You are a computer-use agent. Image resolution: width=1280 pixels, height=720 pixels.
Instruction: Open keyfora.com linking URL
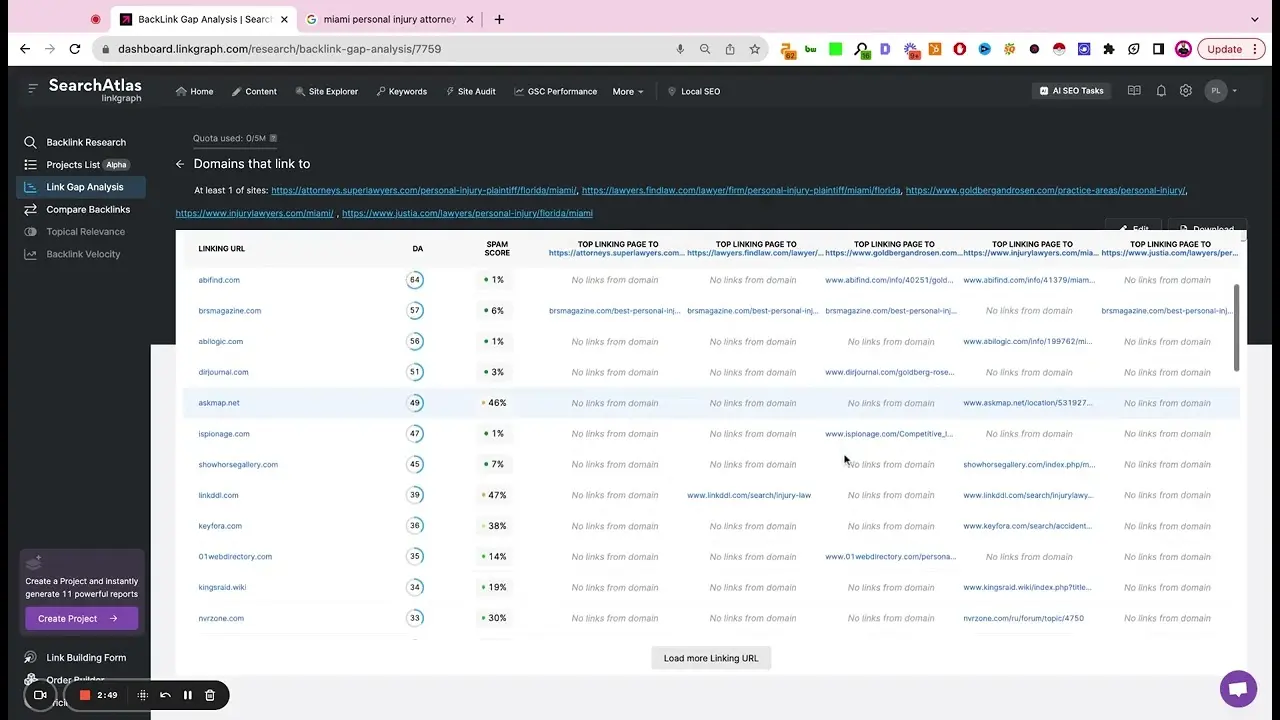pos(220,526)
